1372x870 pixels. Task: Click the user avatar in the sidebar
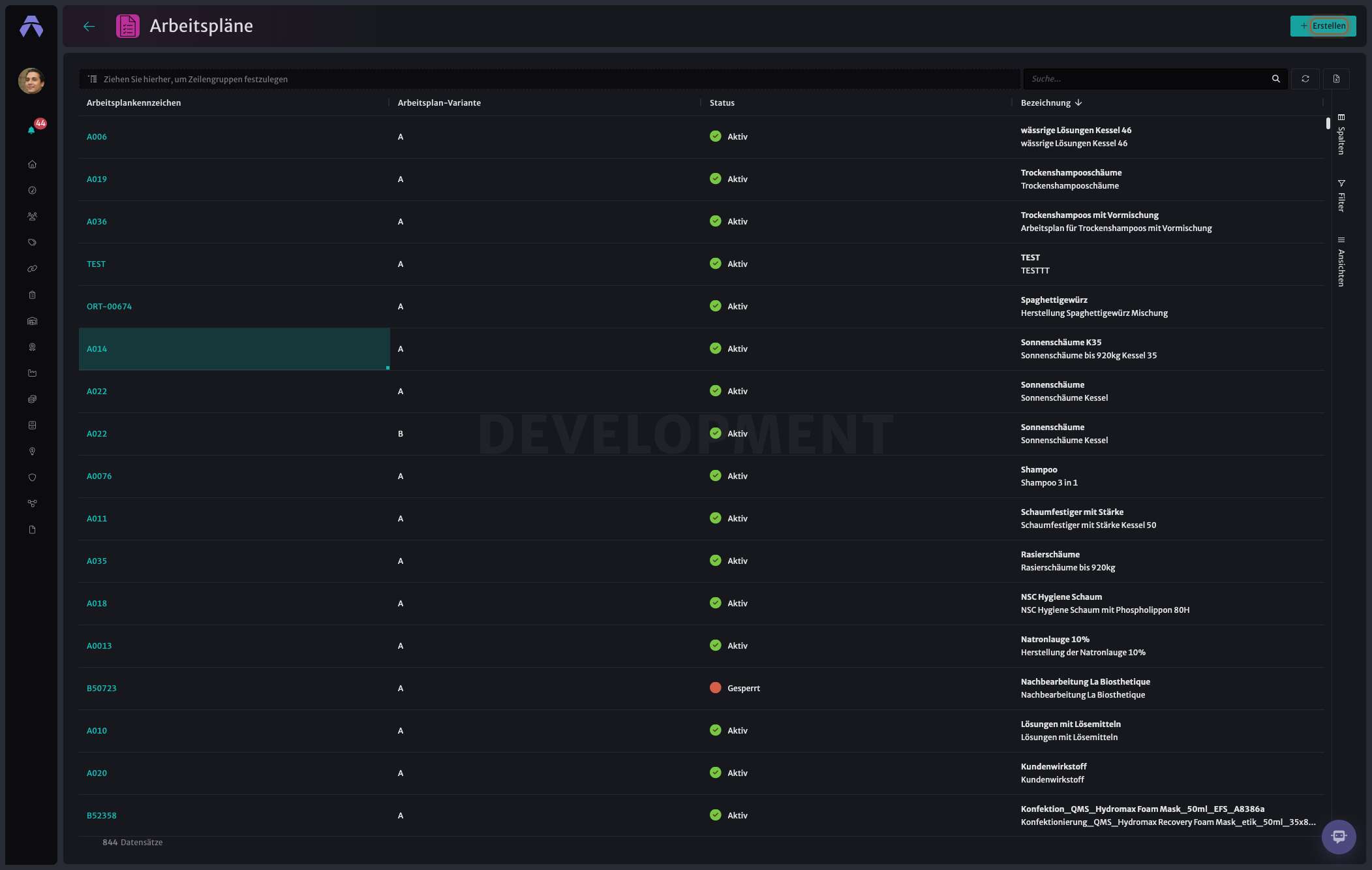pyautogui.click(x=31, y=81)
